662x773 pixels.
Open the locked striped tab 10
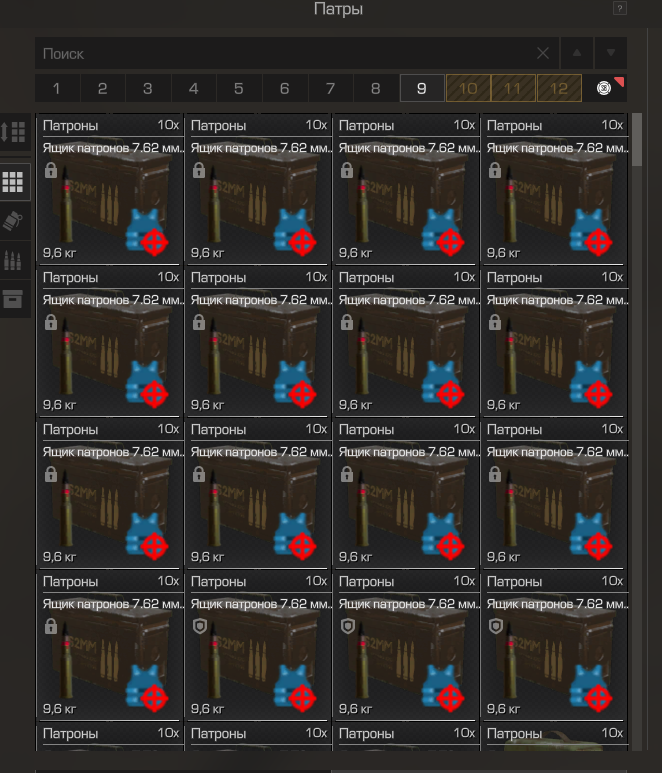(x=468, y=88)
